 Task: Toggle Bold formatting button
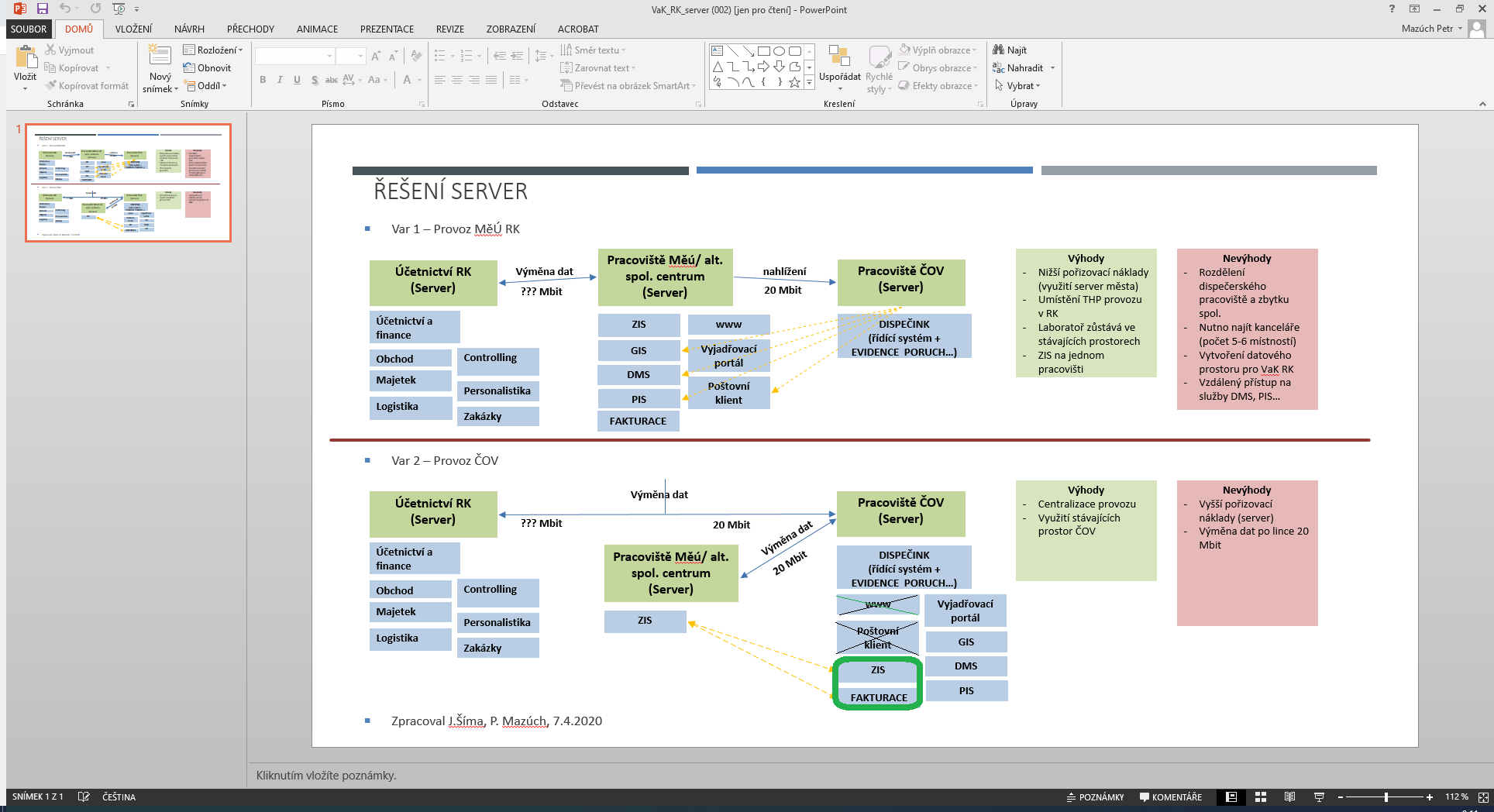(263, 80)
